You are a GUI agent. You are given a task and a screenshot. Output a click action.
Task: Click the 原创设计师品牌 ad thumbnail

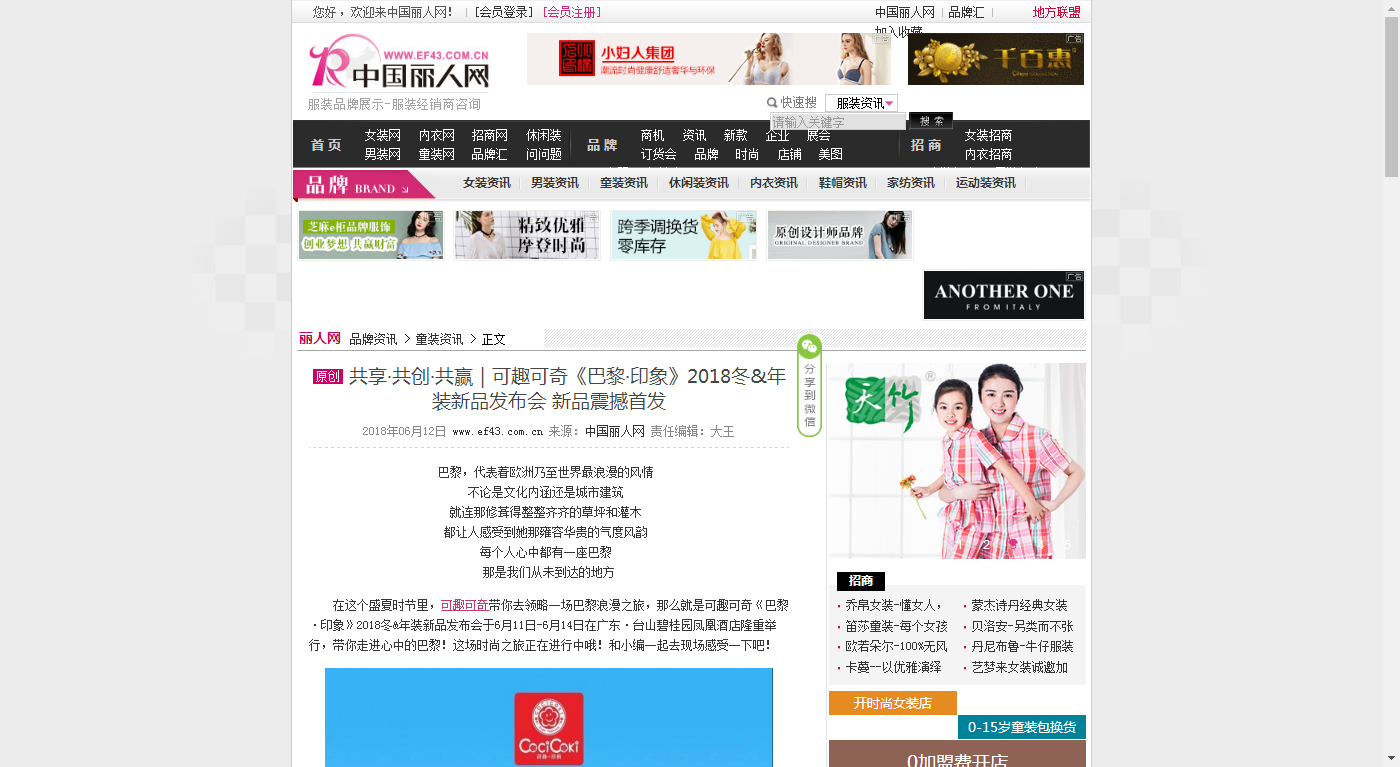tap(840, 235)
